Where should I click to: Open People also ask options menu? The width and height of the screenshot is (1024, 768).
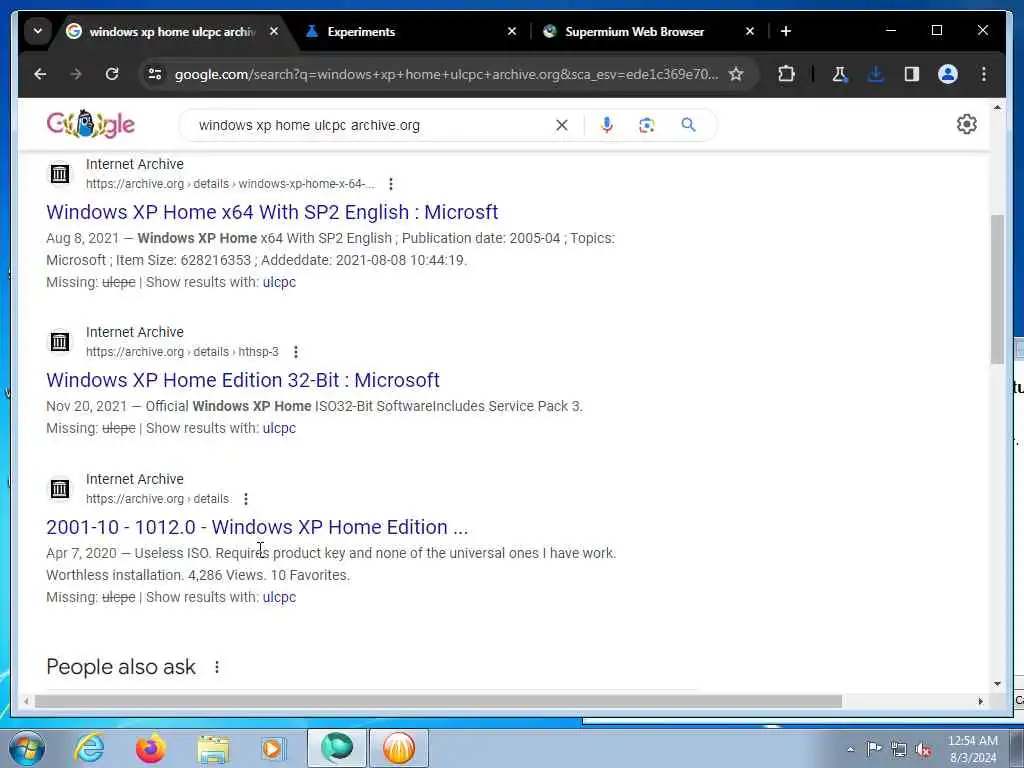coord(217,667)
